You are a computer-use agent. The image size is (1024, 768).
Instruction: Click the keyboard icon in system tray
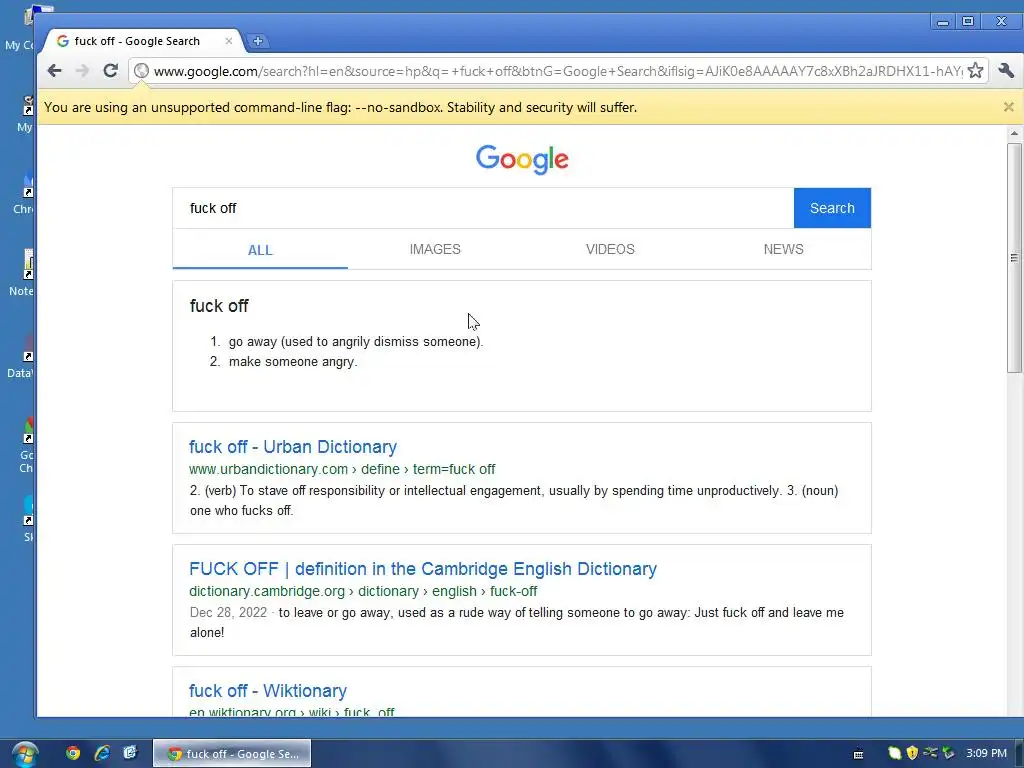click(x=858, y=754)
